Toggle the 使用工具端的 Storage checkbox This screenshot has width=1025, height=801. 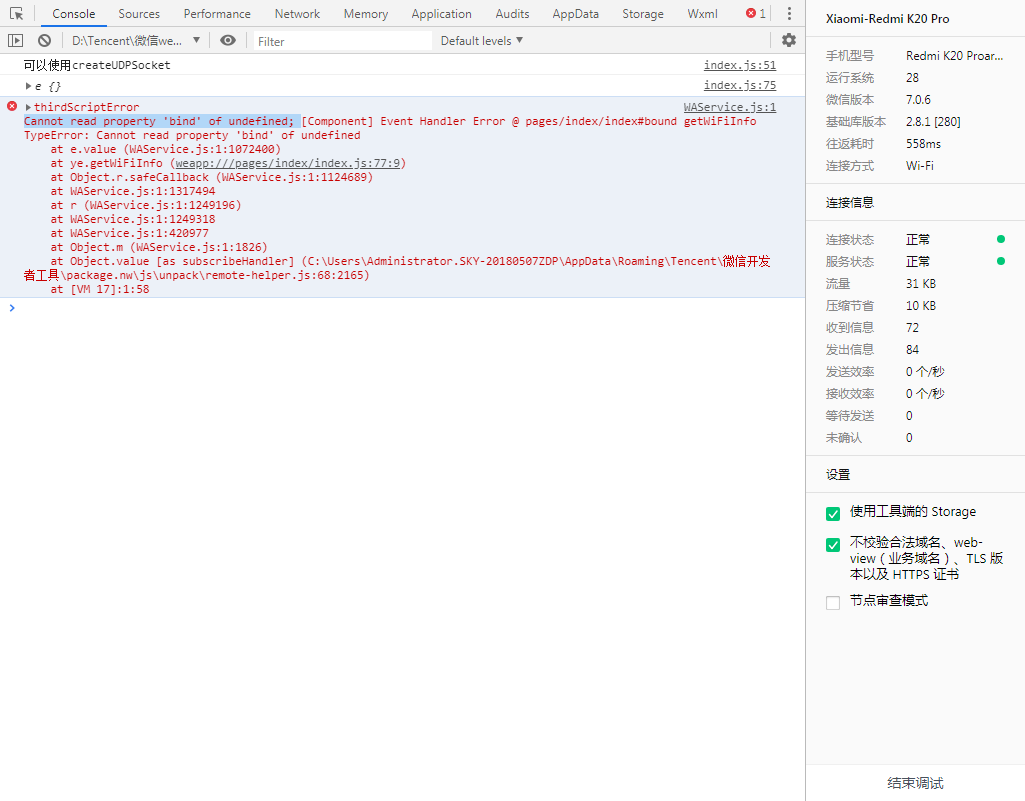[833, 513]
